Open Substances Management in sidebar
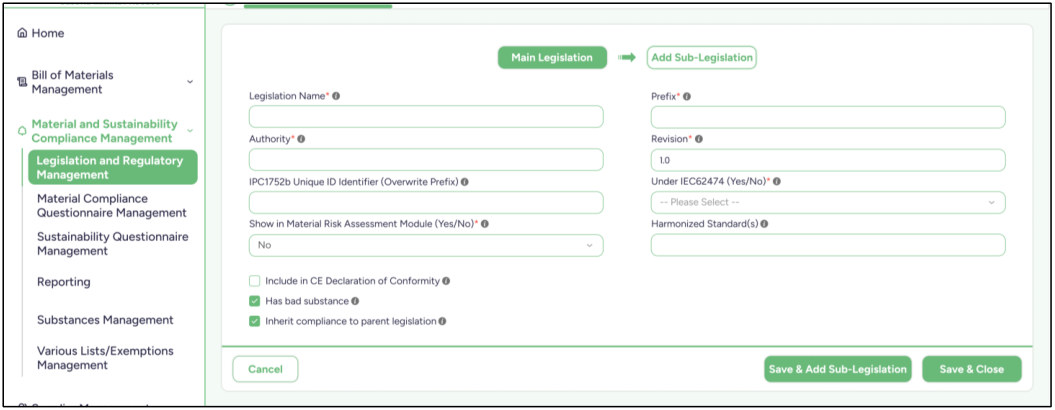 105,320
